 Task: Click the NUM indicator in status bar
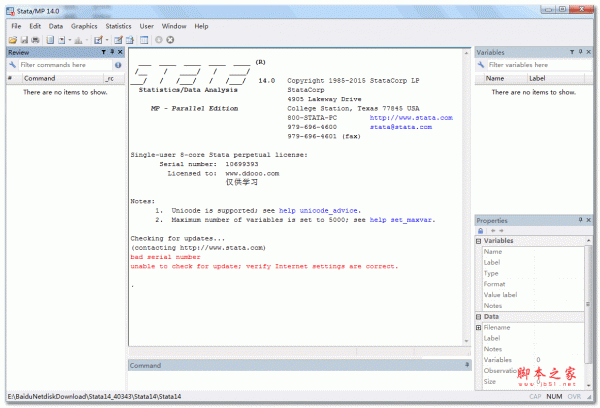pos(554,397)
